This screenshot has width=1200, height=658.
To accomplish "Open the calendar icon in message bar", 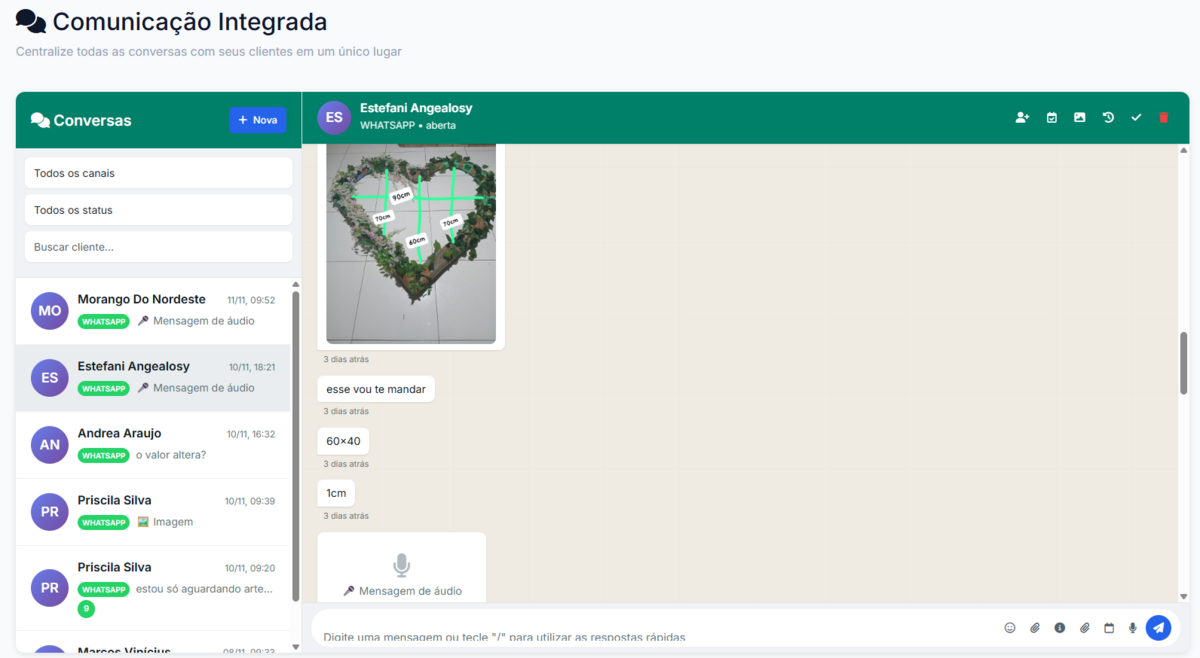I will 1109,628.
